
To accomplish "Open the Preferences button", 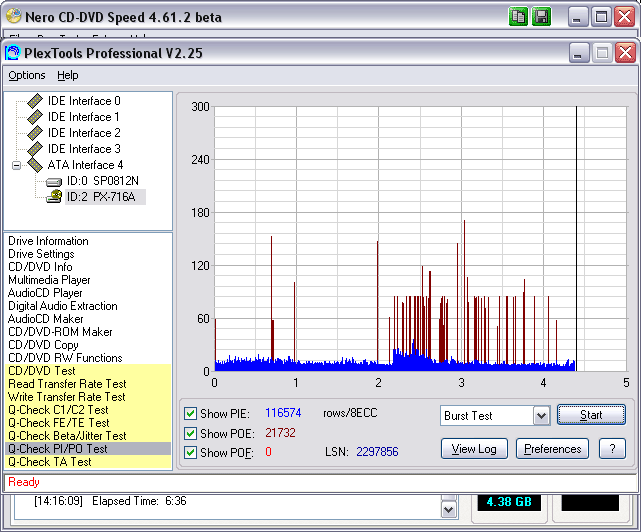I will [552, 449].
